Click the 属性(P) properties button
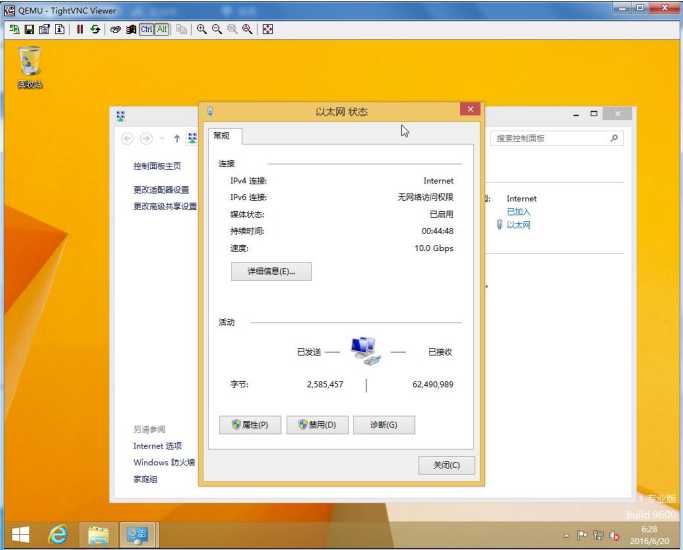The height and width of the screenshot is (550, 683). pos(250,425)
